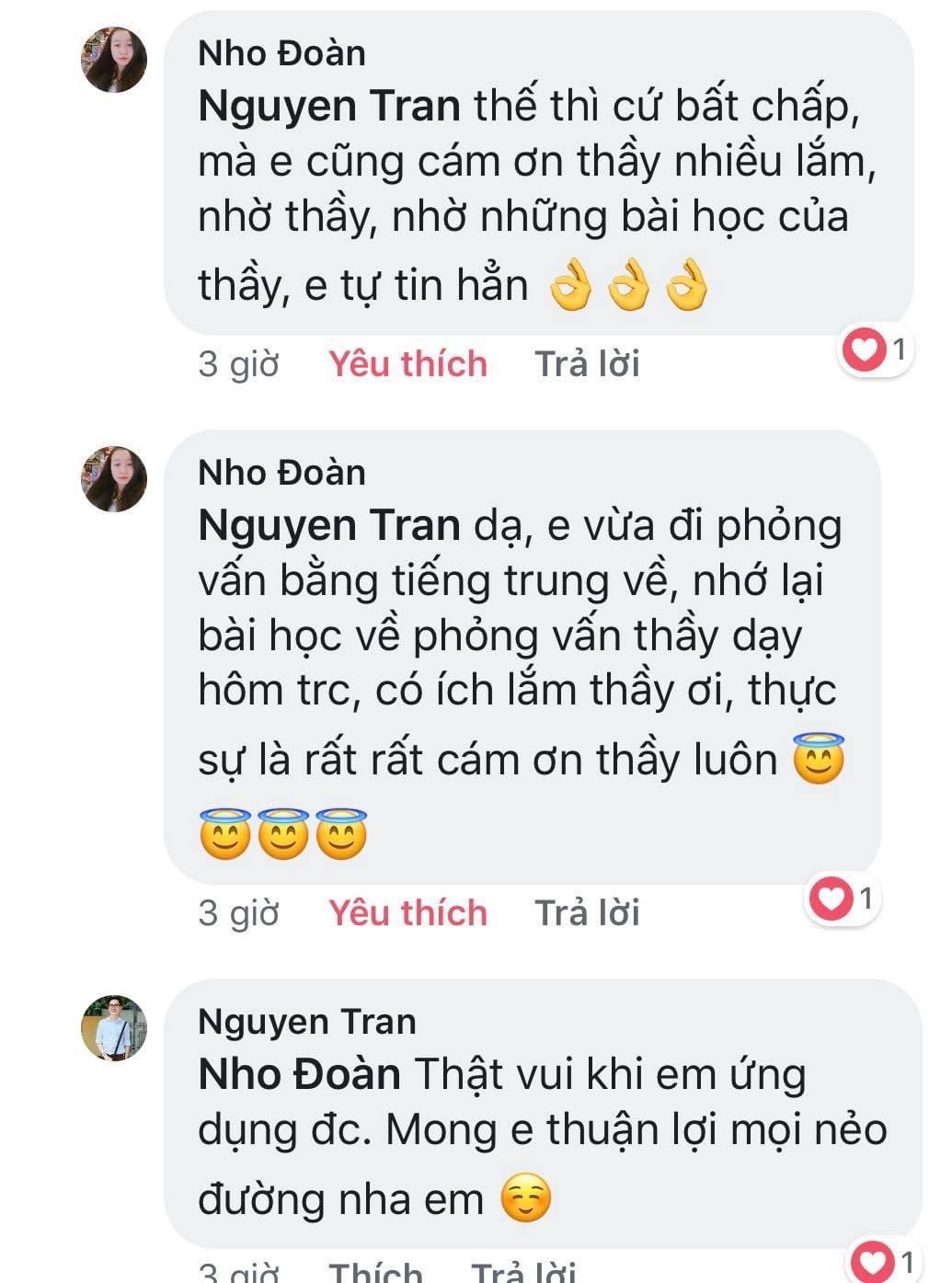The height and width of the screenshot is (1283, 952).
Task: Click 3 giờ timestamp on second comment
Action: [x=238, y=912]
